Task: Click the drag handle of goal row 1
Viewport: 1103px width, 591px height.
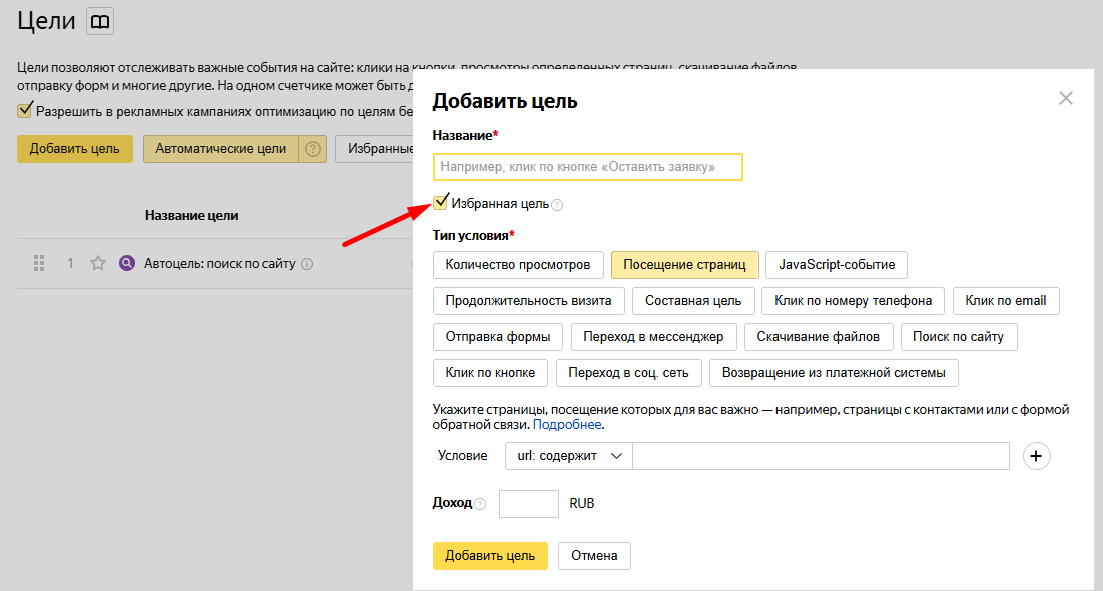Action: 40,264
